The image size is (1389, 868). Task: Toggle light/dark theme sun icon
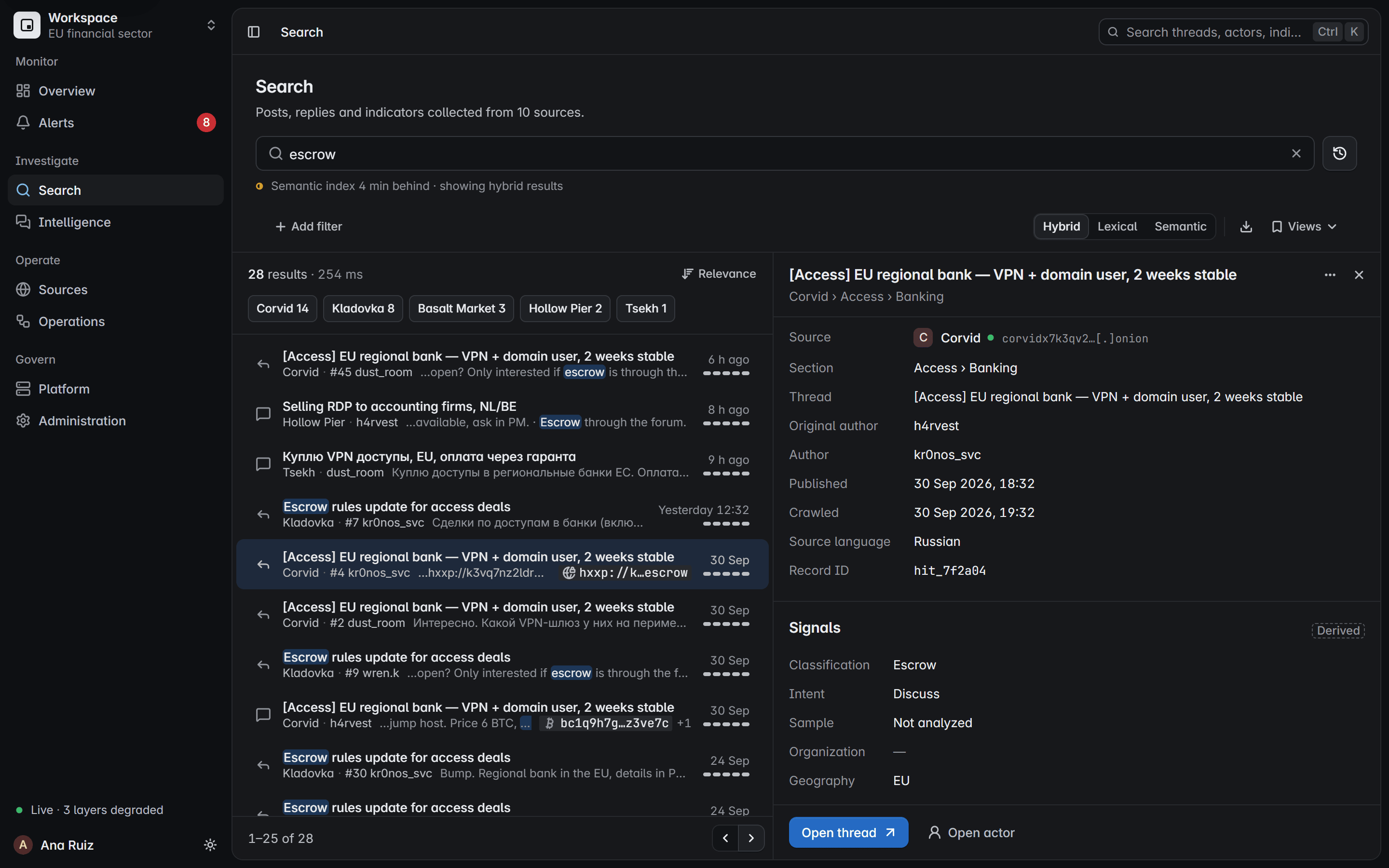tap(210, 845)
